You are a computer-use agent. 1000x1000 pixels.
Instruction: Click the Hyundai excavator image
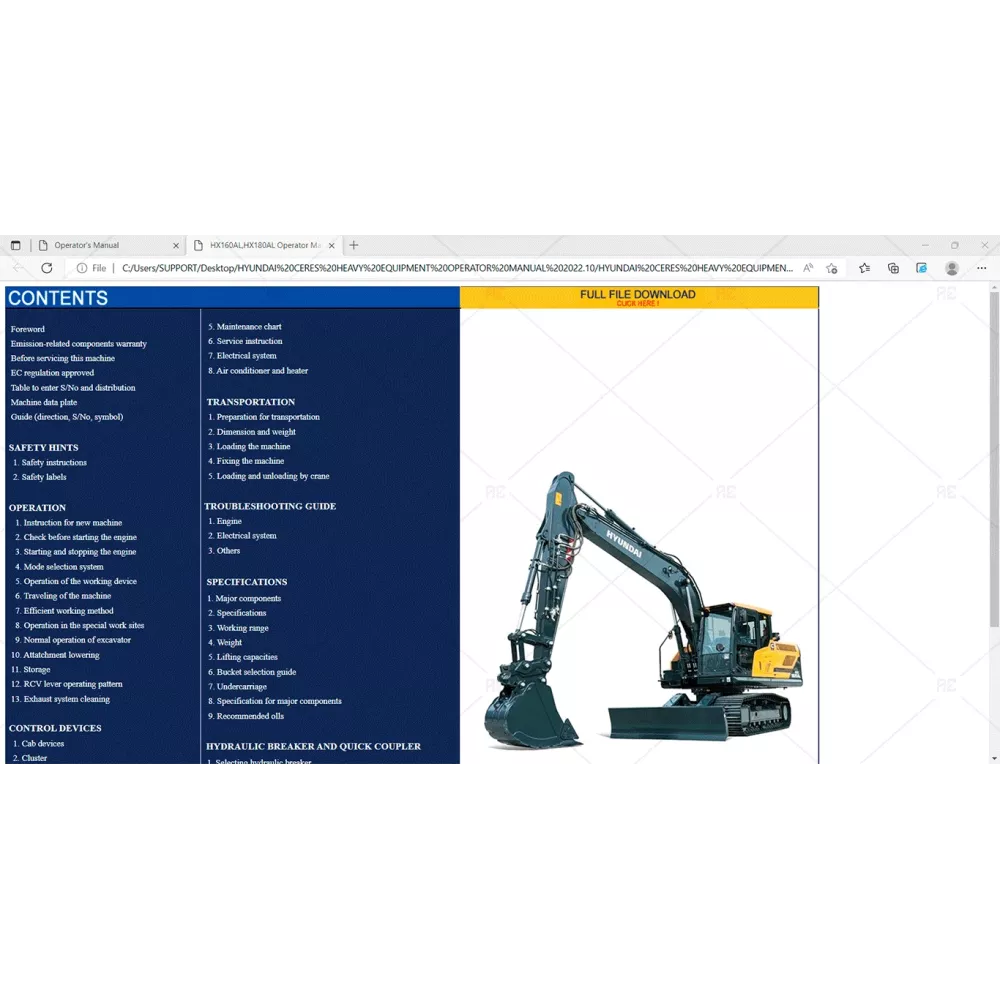(x=640, y=610)
